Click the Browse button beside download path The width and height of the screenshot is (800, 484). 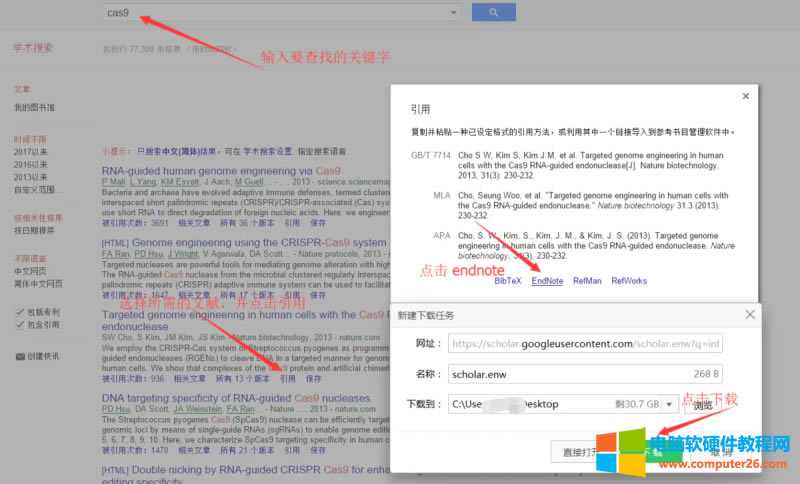point(703,405)
